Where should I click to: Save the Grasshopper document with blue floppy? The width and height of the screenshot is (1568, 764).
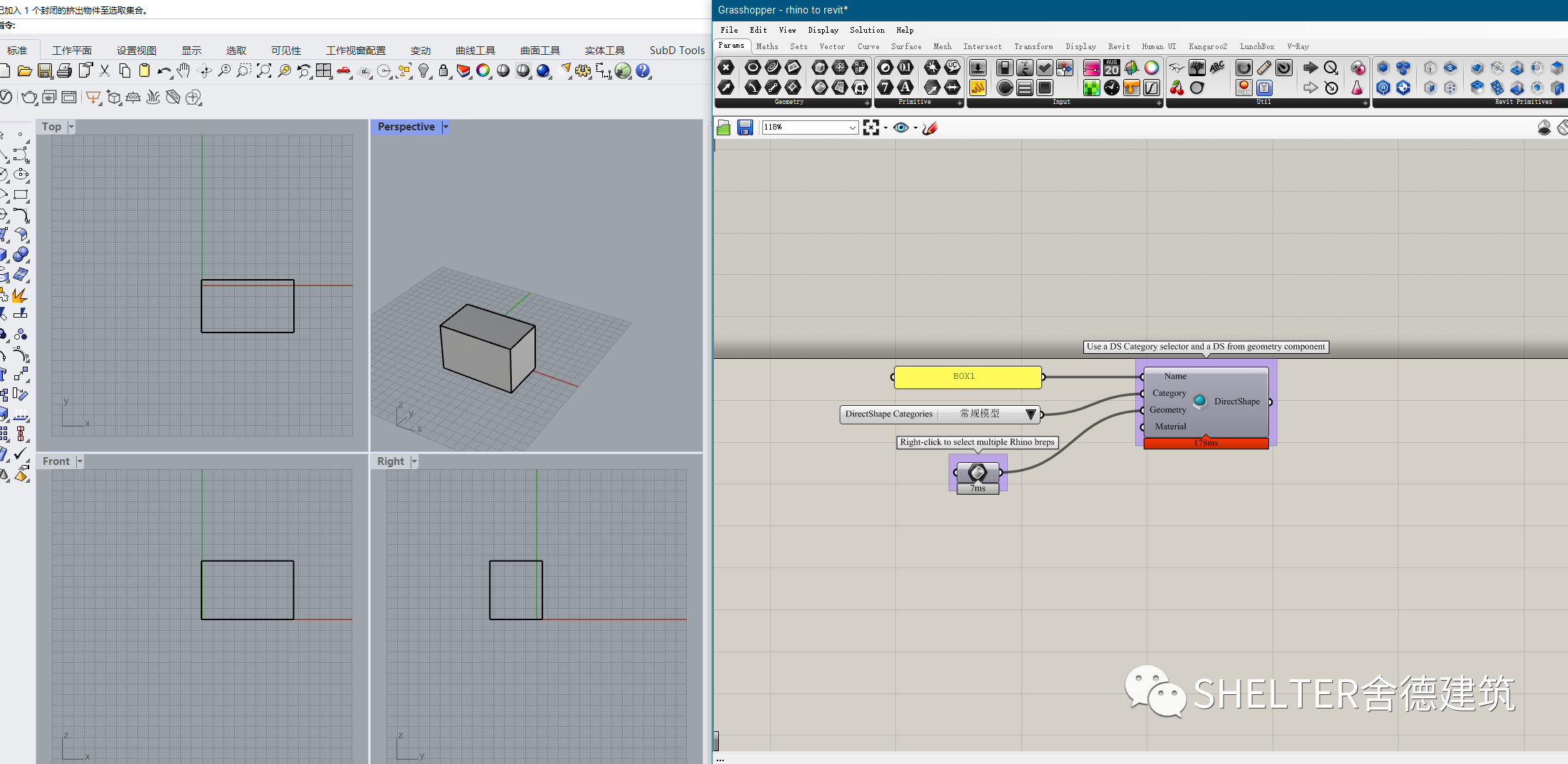click(745, 127)
